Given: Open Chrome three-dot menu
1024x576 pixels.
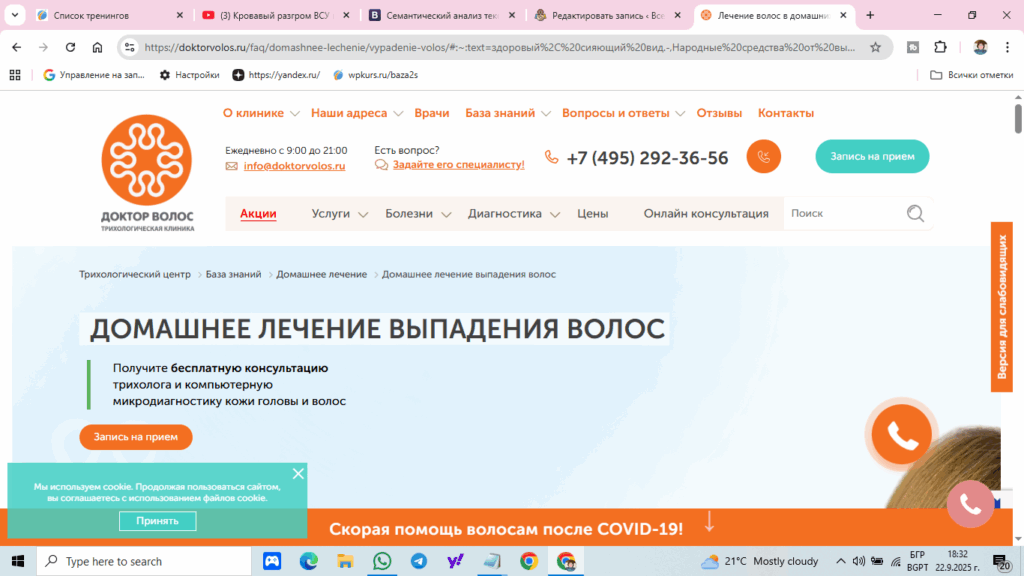Looking at the screenshot, I should 1008,47.
